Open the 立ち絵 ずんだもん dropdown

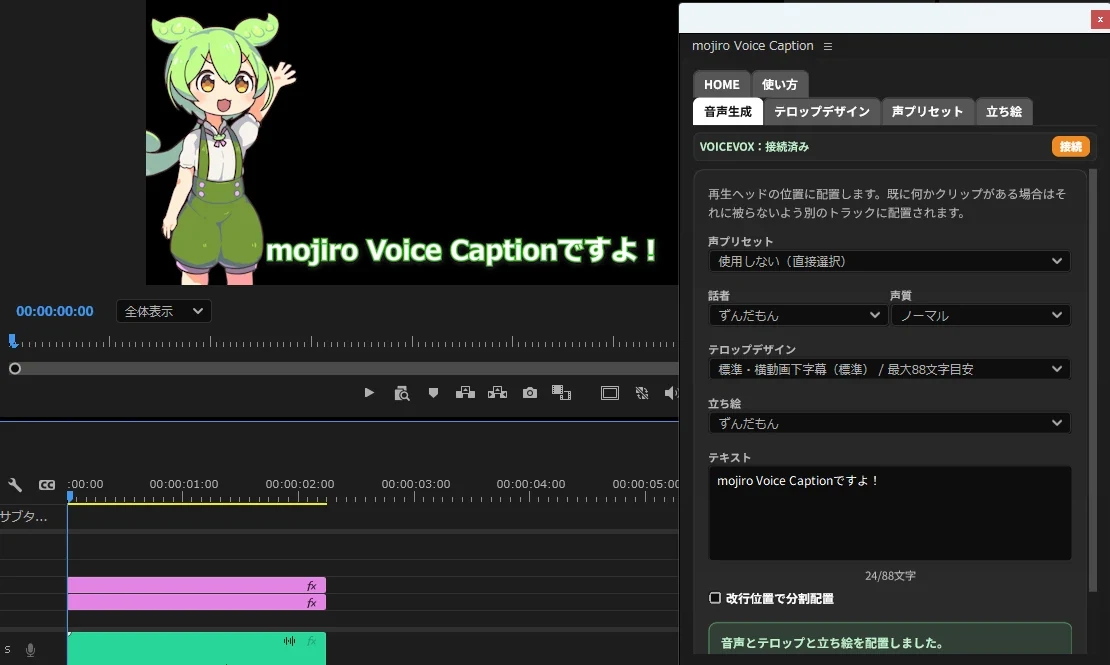pyautogui.click(x=889, y=424)
